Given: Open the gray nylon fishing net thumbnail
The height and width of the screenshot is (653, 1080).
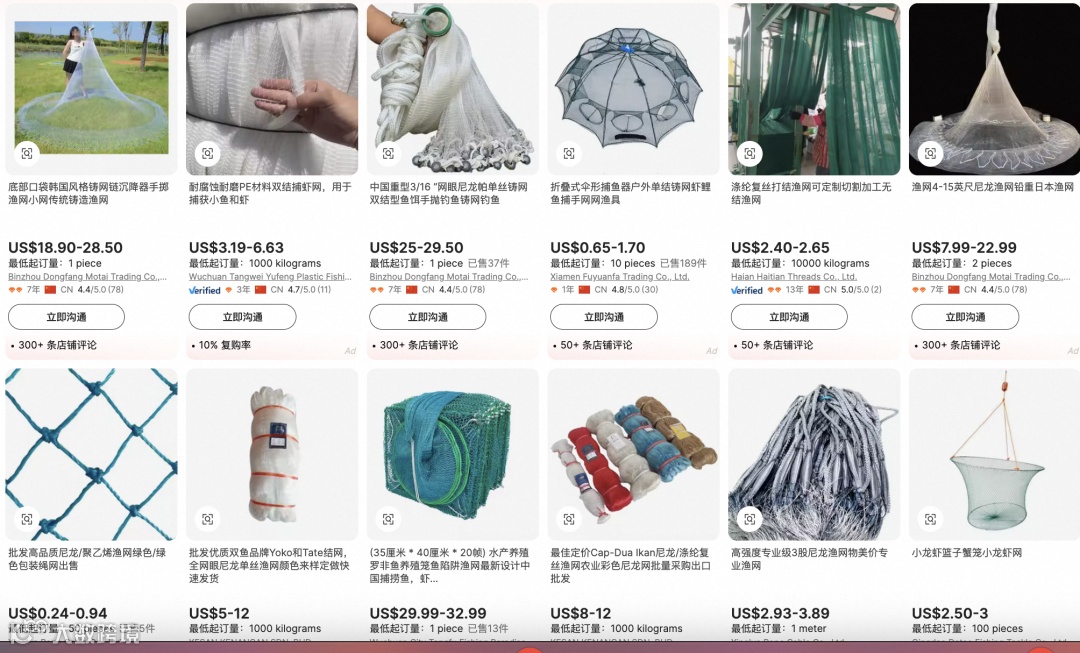Looking at the screenshot, I should coord(814,455).
